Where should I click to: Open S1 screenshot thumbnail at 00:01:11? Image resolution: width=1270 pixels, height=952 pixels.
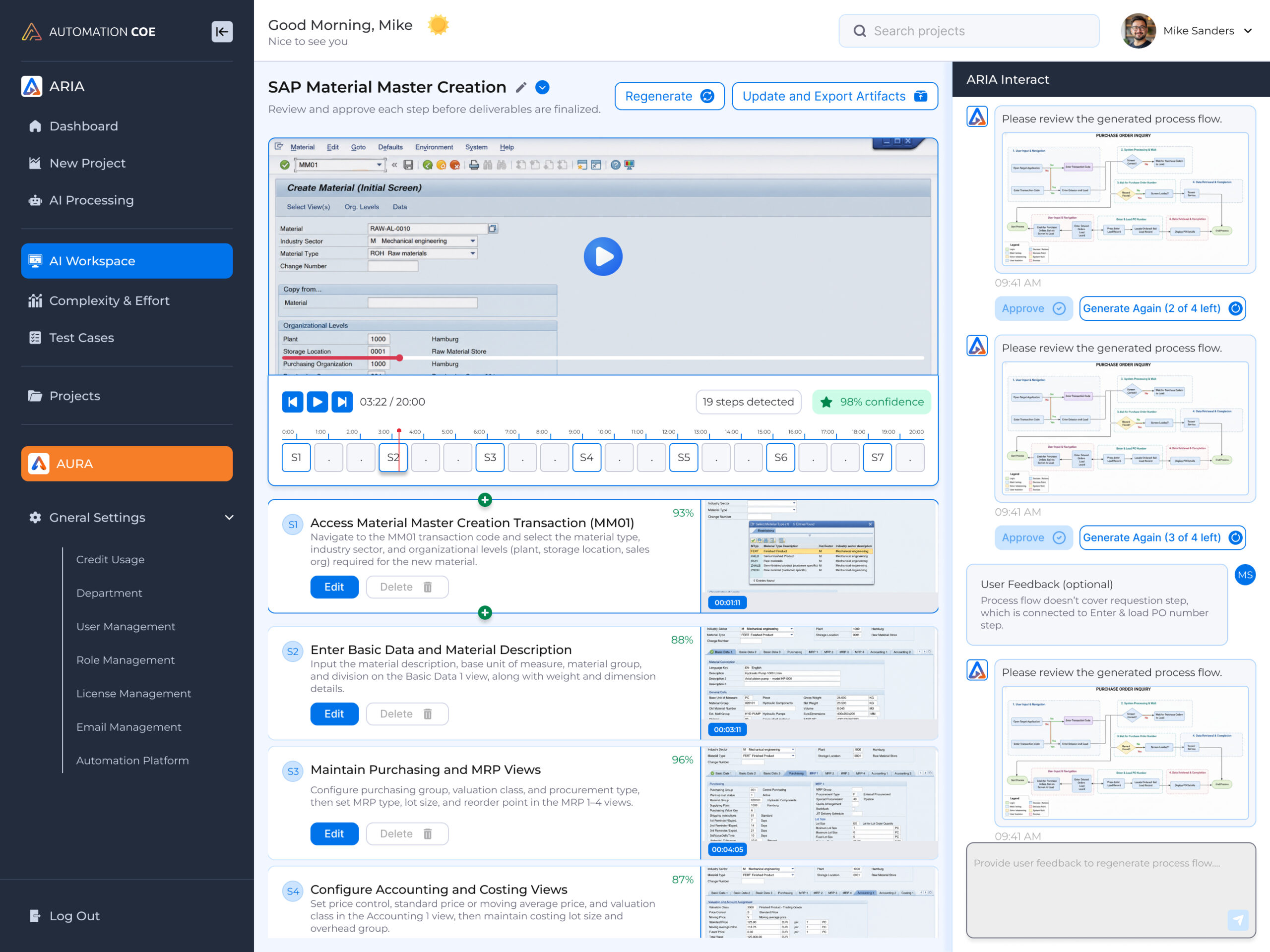click(x=820, y=556)
